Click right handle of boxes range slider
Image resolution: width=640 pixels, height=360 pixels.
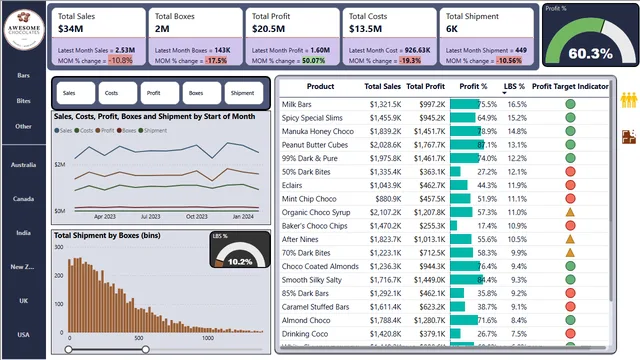(145, 349)
